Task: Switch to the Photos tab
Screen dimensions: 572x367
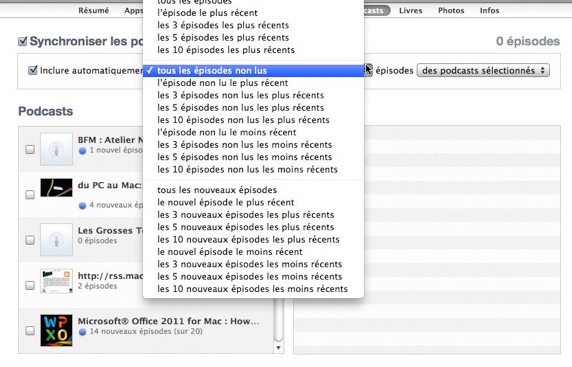Action: [451, 10]
